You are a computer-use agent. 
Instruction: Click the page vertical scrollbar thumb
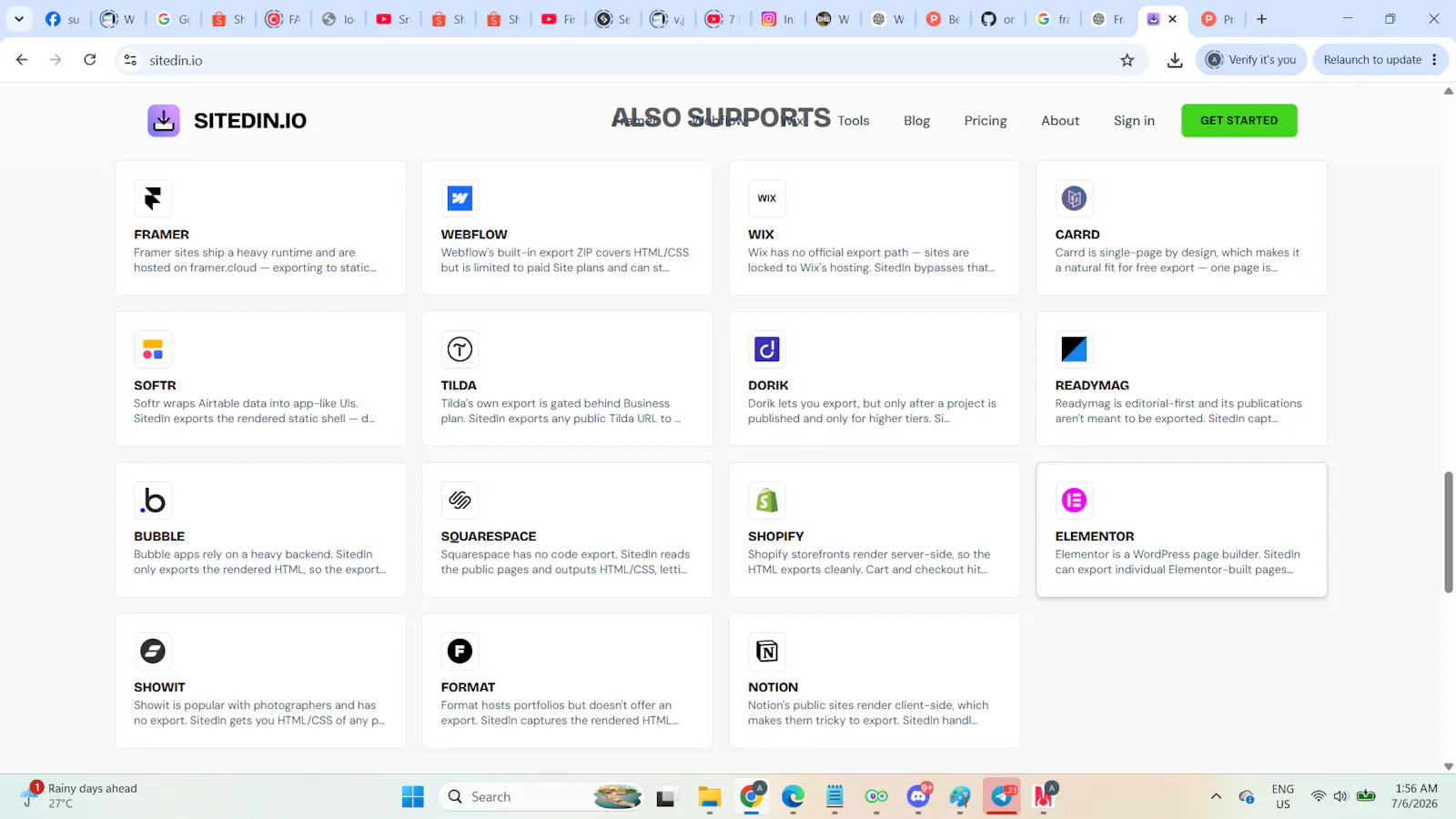[1449, 532]
